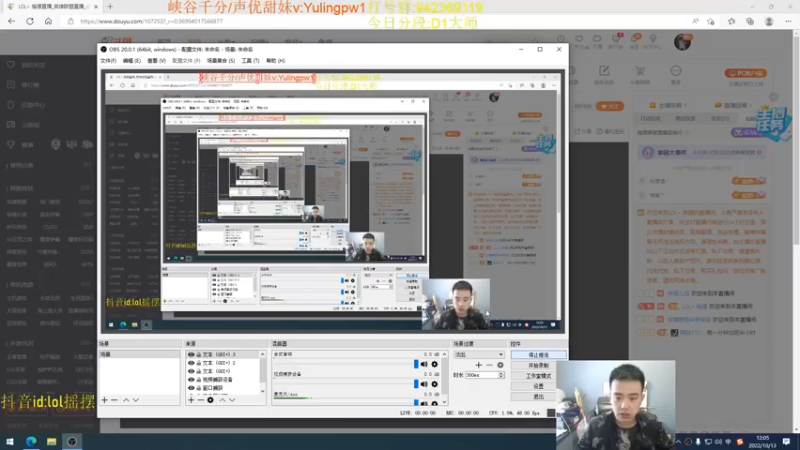Open the 淡出 transition dropdown
The width and height of the screenshot is (800, 450).
[x=479, y=355]
